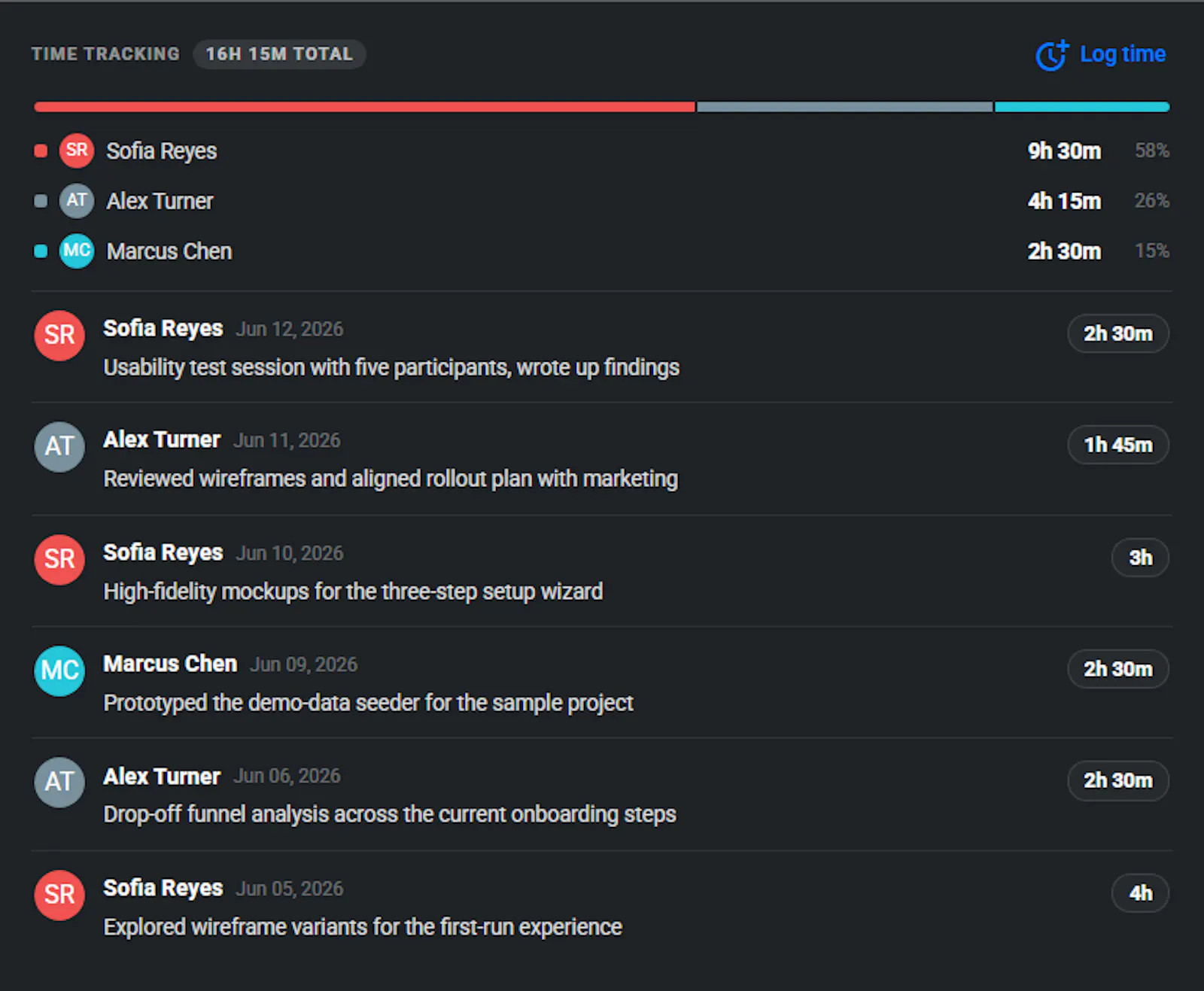
Task: Click the 15% share value
Action: coord(1152,251)
